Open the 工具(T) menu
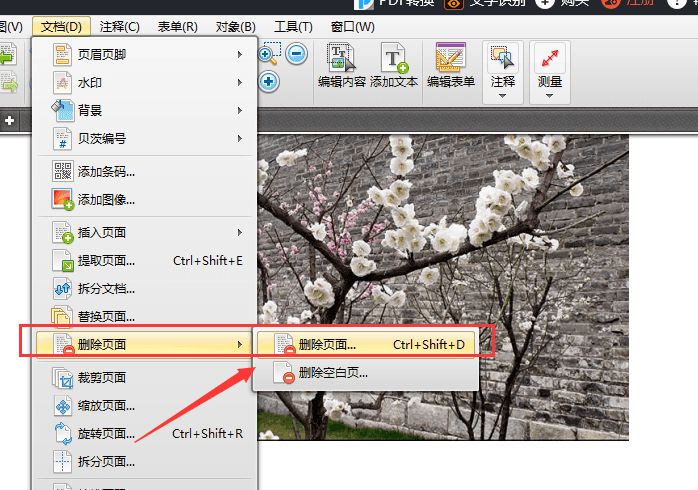Image resolution: width=698 pixels, height=490 pixels. [293, 27]
